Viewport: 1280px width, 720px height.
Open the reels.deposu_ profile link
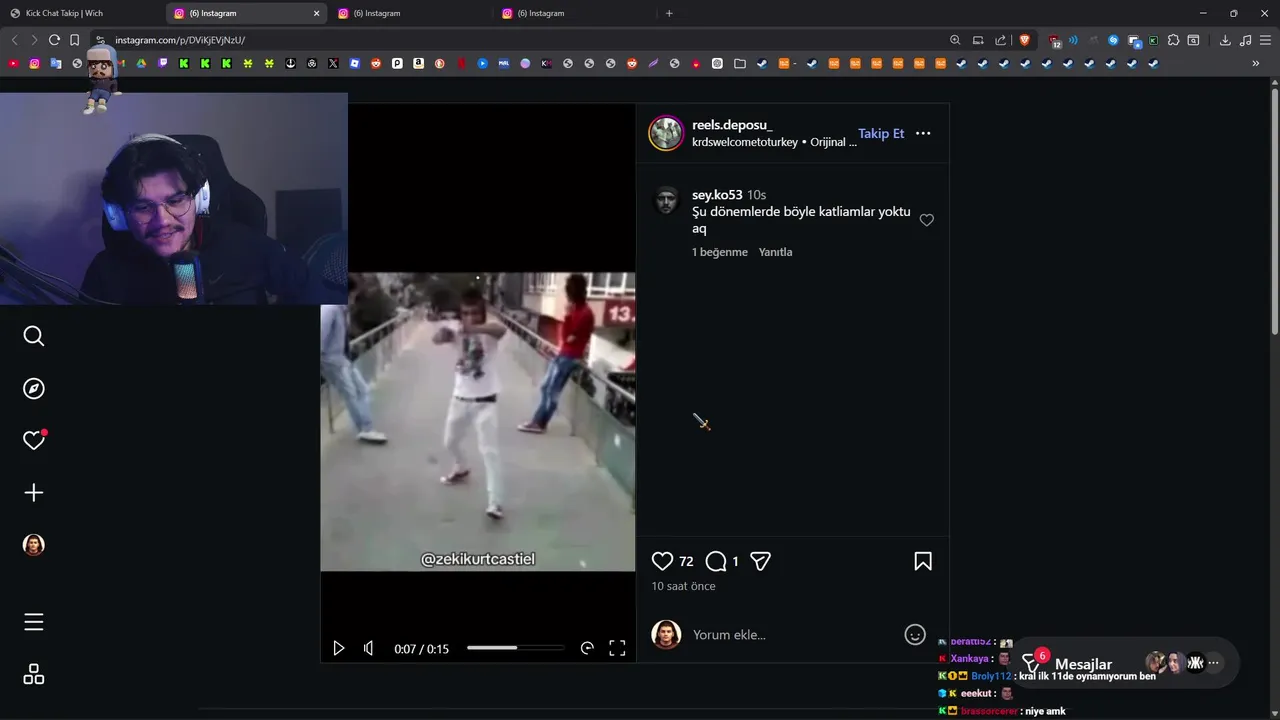[x=732, y=125]
